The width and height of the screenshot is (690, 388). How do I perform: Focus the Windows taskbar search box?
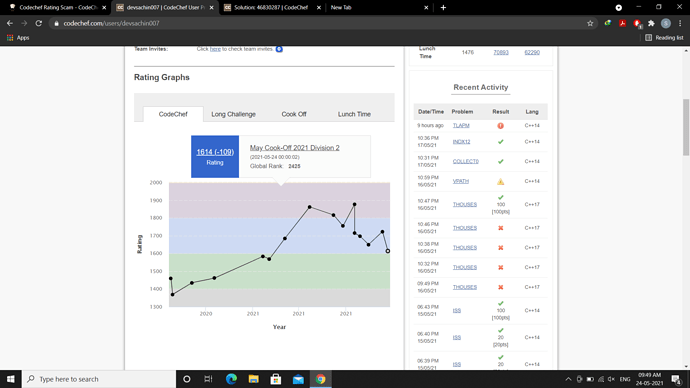point(99,379)
